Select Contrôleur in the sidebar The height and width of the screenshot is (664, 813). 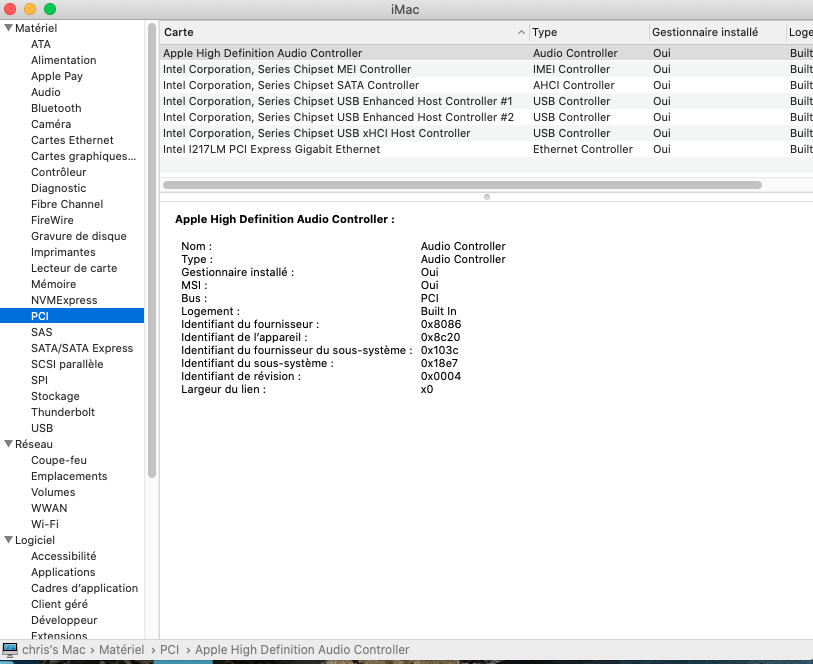(x=59, y=172)
